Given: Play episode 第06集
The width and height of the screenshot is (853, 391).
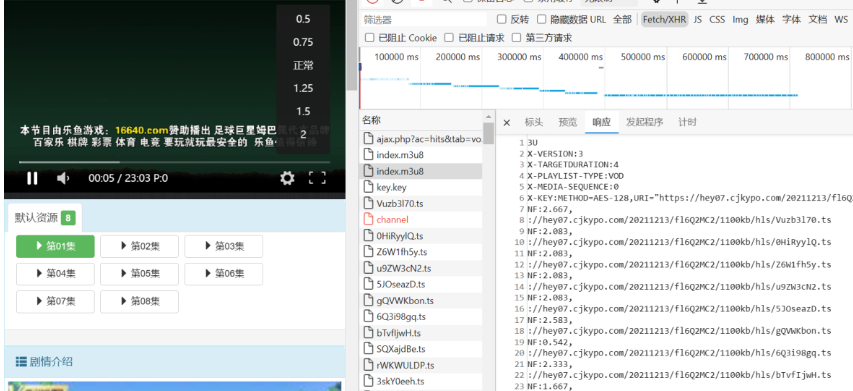Looking at the screenshot, I should pyautogui.click(x=224, y=274).
